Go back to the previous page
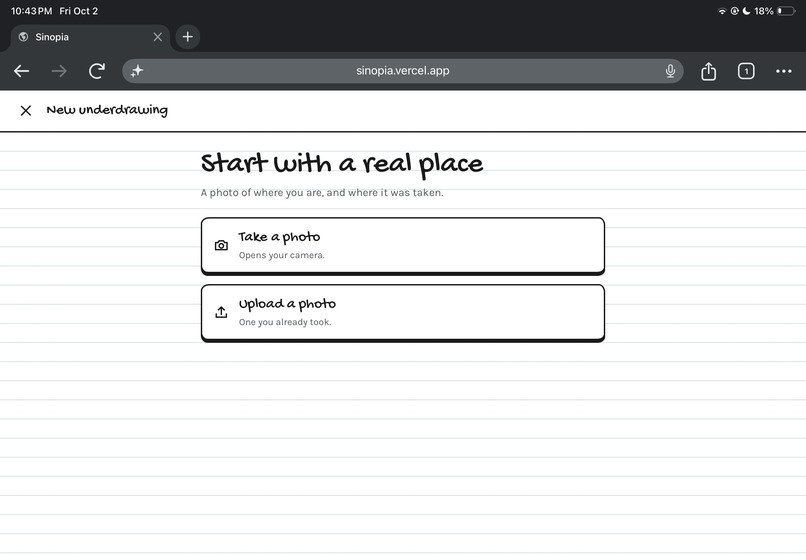The image size is (806, 560). coord(22,71)
